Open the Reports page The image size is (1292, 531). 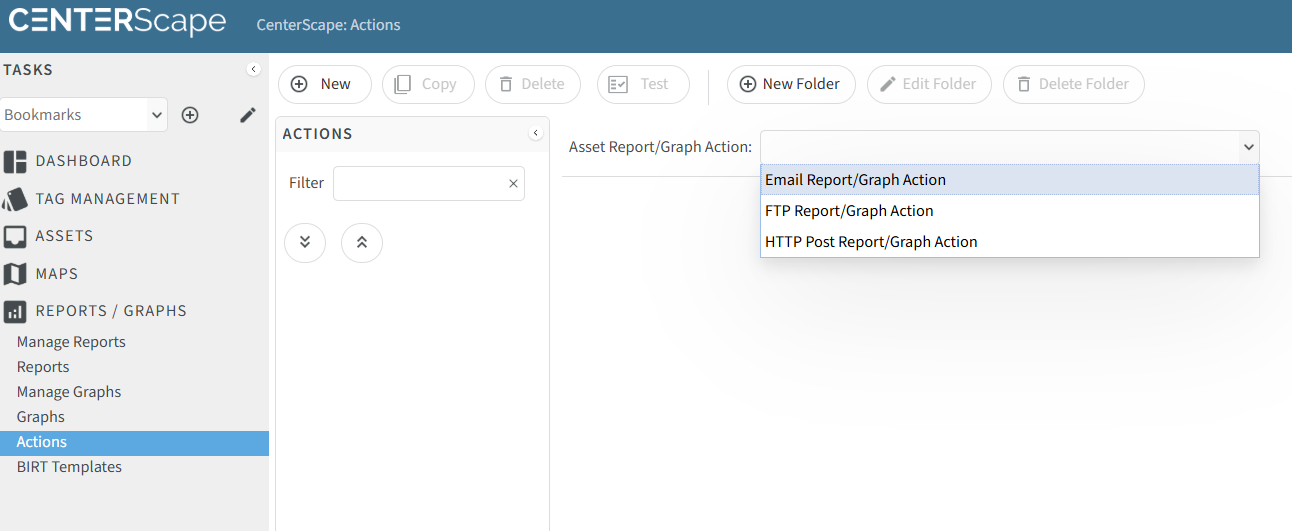[x=43, y=367]
